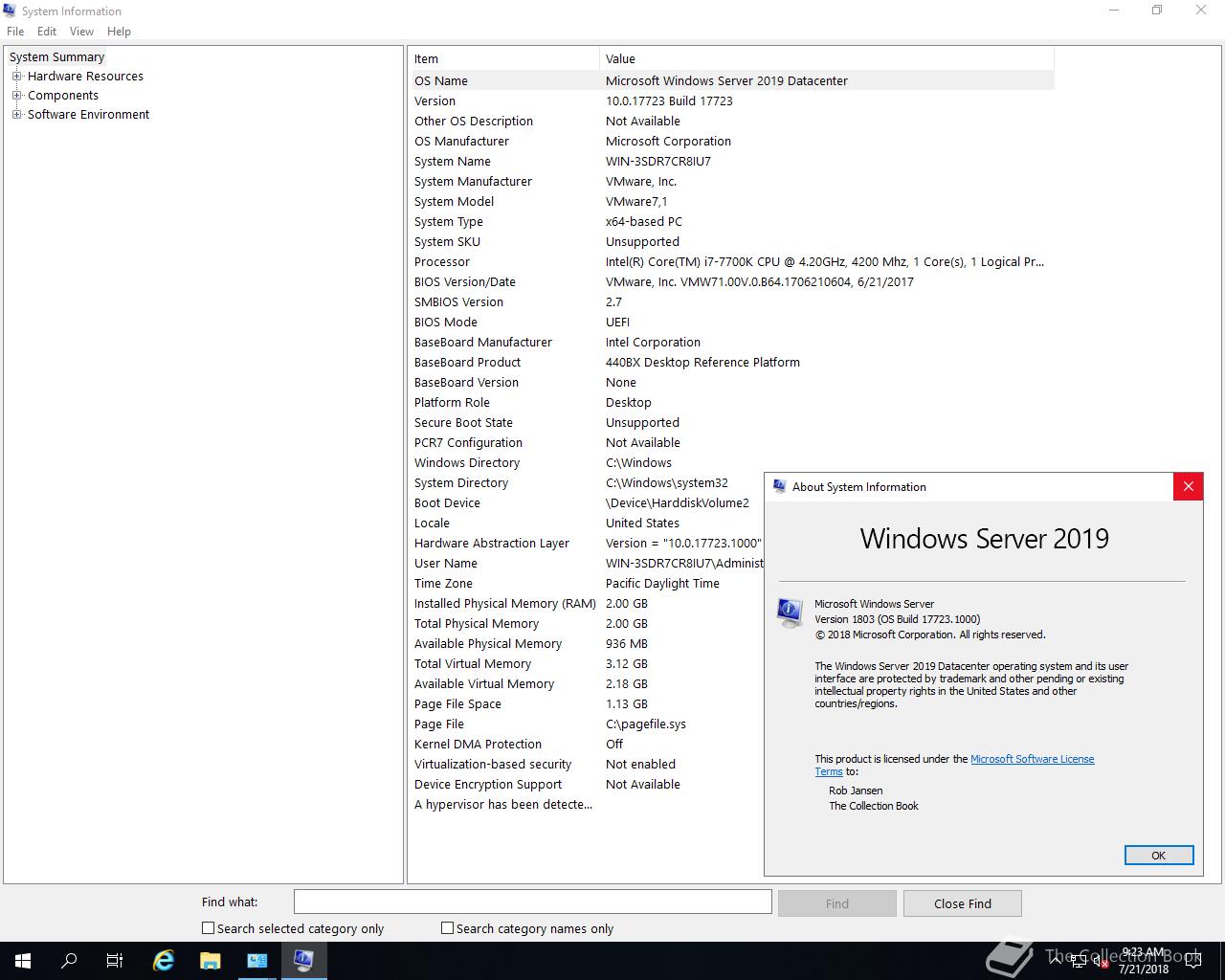Select System Summary in the tree
The height and width of the screenshot is (980, 1225).
point(56,56)
